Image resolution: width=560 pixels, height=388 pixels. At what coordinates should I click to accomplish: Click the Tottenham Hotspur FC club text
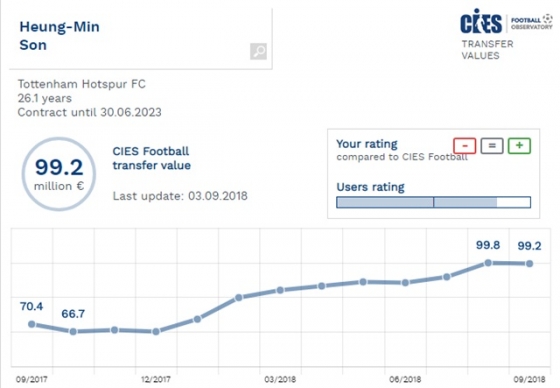(82, 84)
